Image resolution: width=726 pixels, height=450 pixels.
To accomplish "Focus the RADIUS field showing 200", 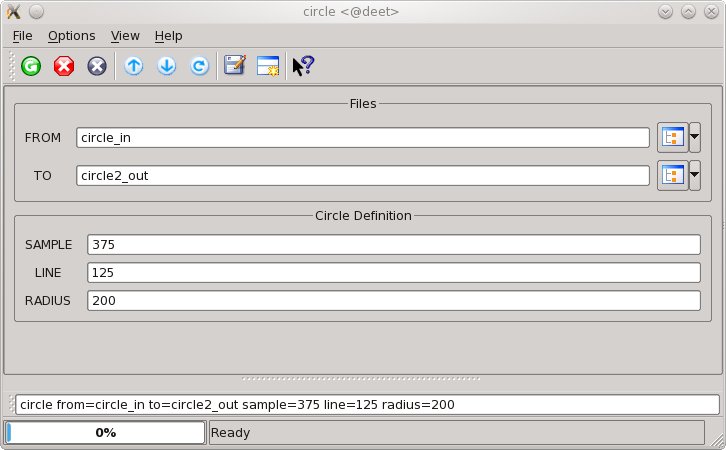I will 393,301.
